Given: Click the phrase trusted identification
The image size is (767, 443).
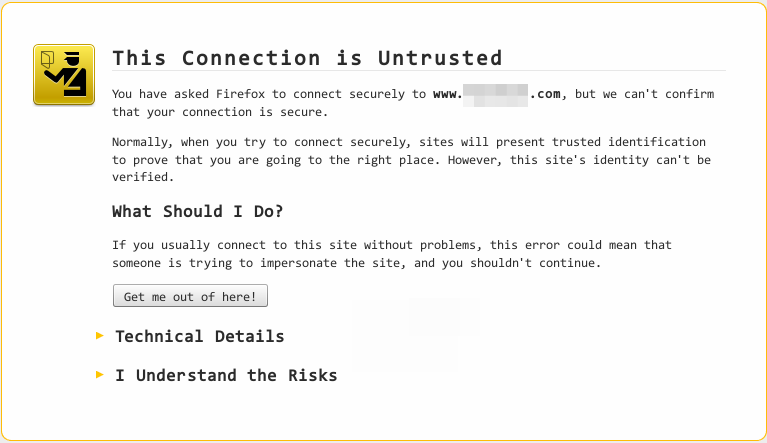Looking at the screenshot, I should point(629,142).
